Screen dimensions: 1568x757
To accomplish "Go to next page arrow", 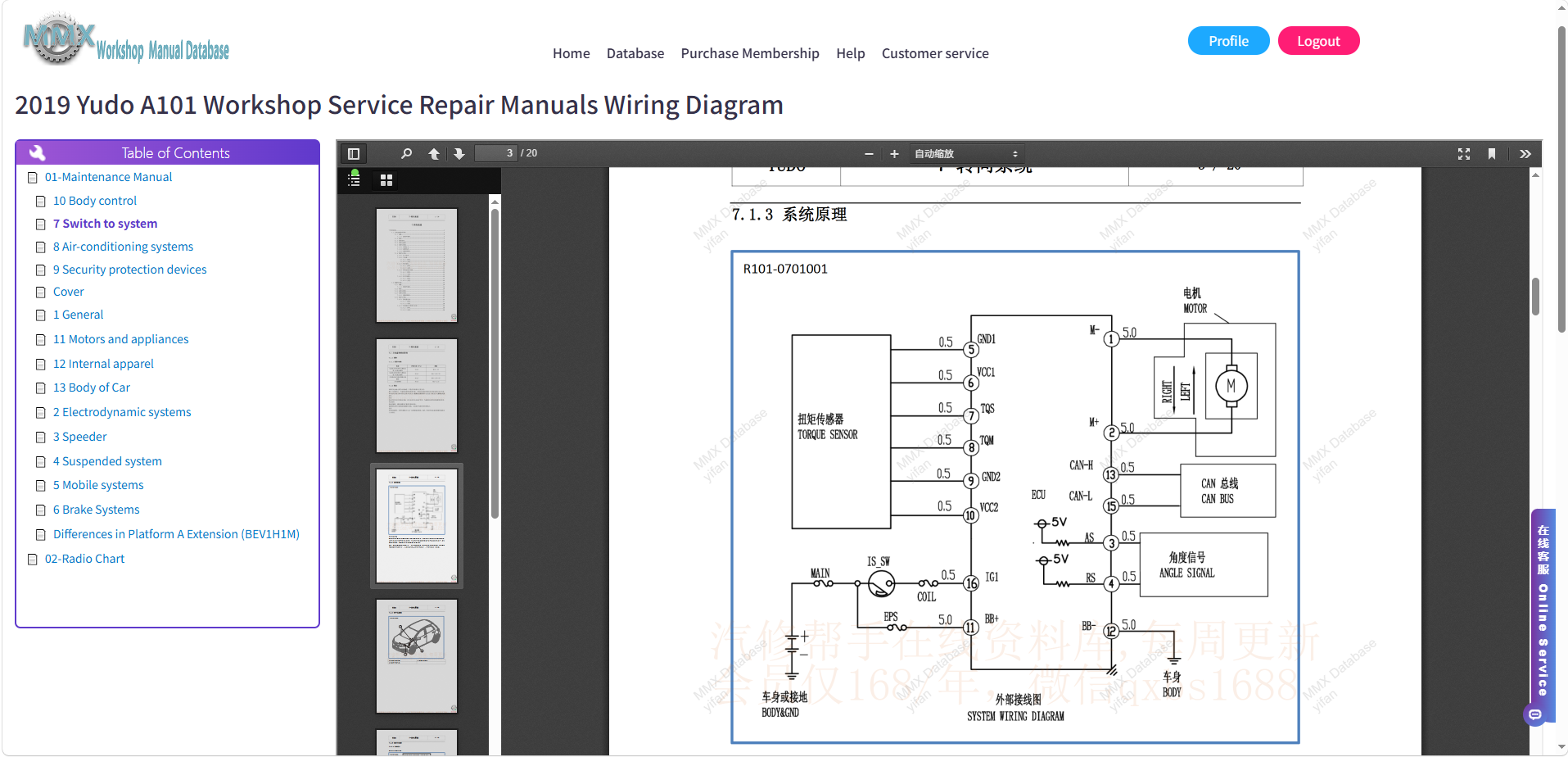I will pyautogui.click(x=459, y=154).
